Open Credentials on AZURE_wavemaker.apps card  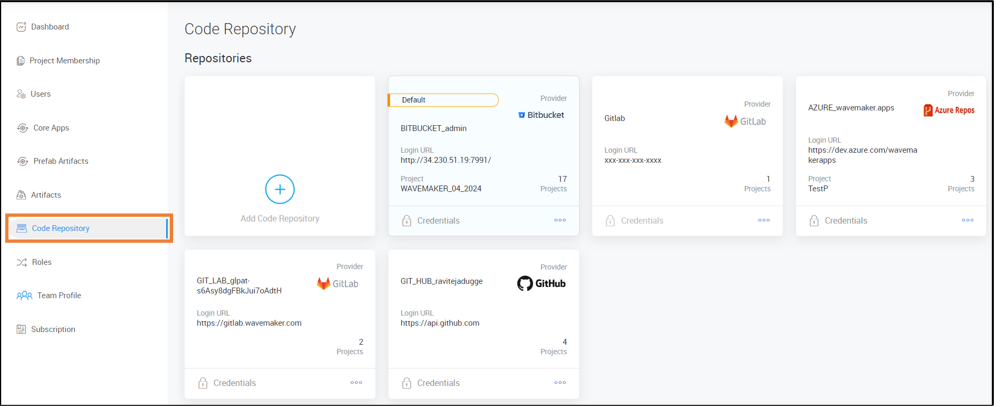[846, 221]
